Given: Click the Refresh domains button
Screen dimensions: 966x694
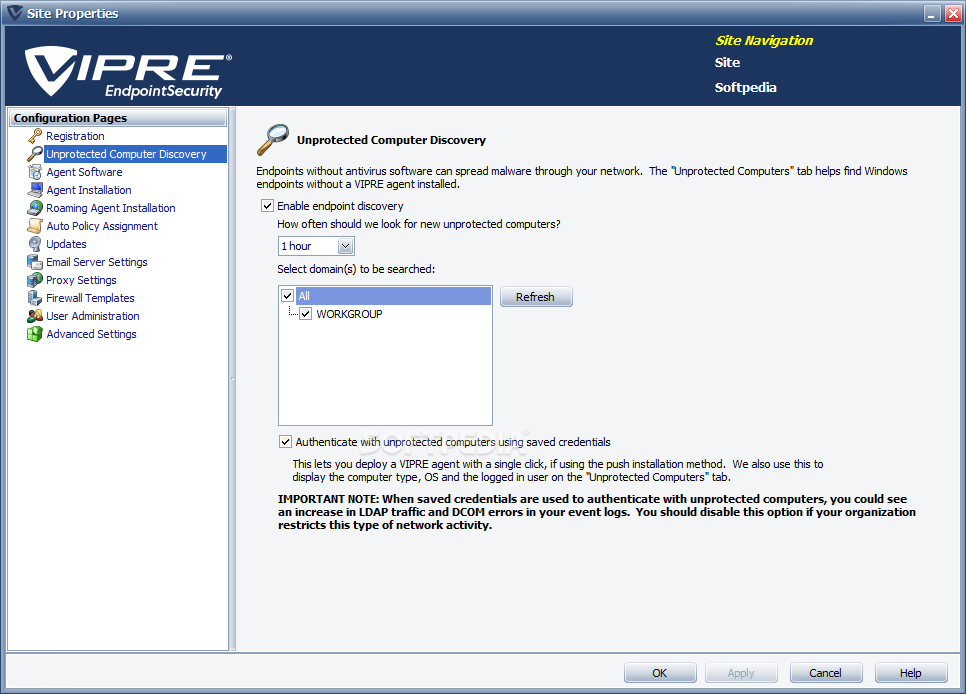Looking at the screenshot, I should pos(535,296).
